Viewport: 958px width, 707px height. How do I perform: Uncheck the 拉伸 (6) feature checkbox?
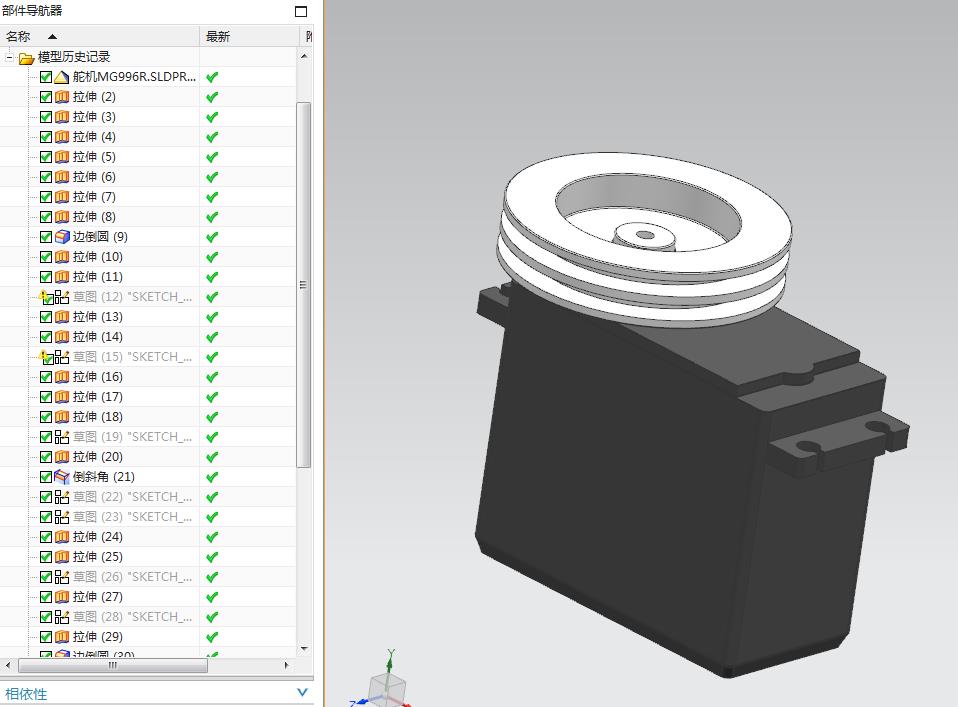[x=46, y=177]
